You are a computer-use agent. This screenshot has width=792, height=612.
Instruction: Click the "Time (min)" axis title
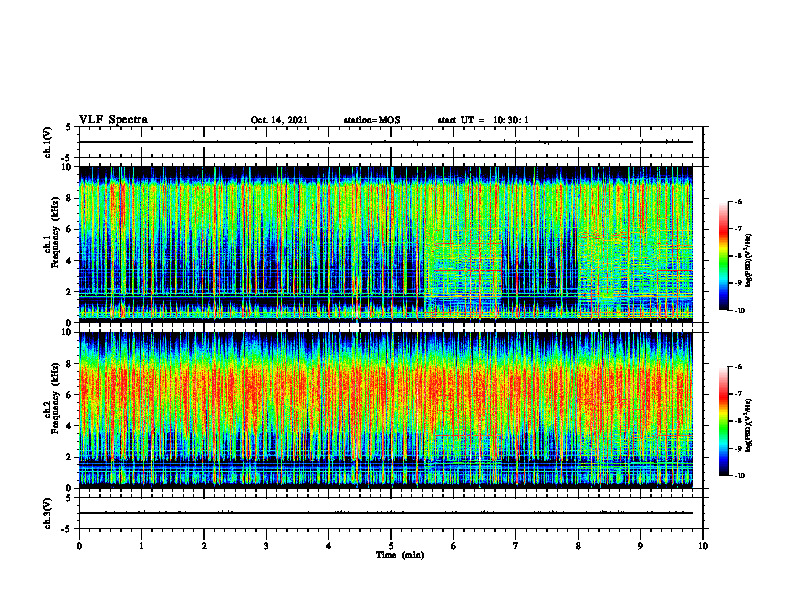400,555
